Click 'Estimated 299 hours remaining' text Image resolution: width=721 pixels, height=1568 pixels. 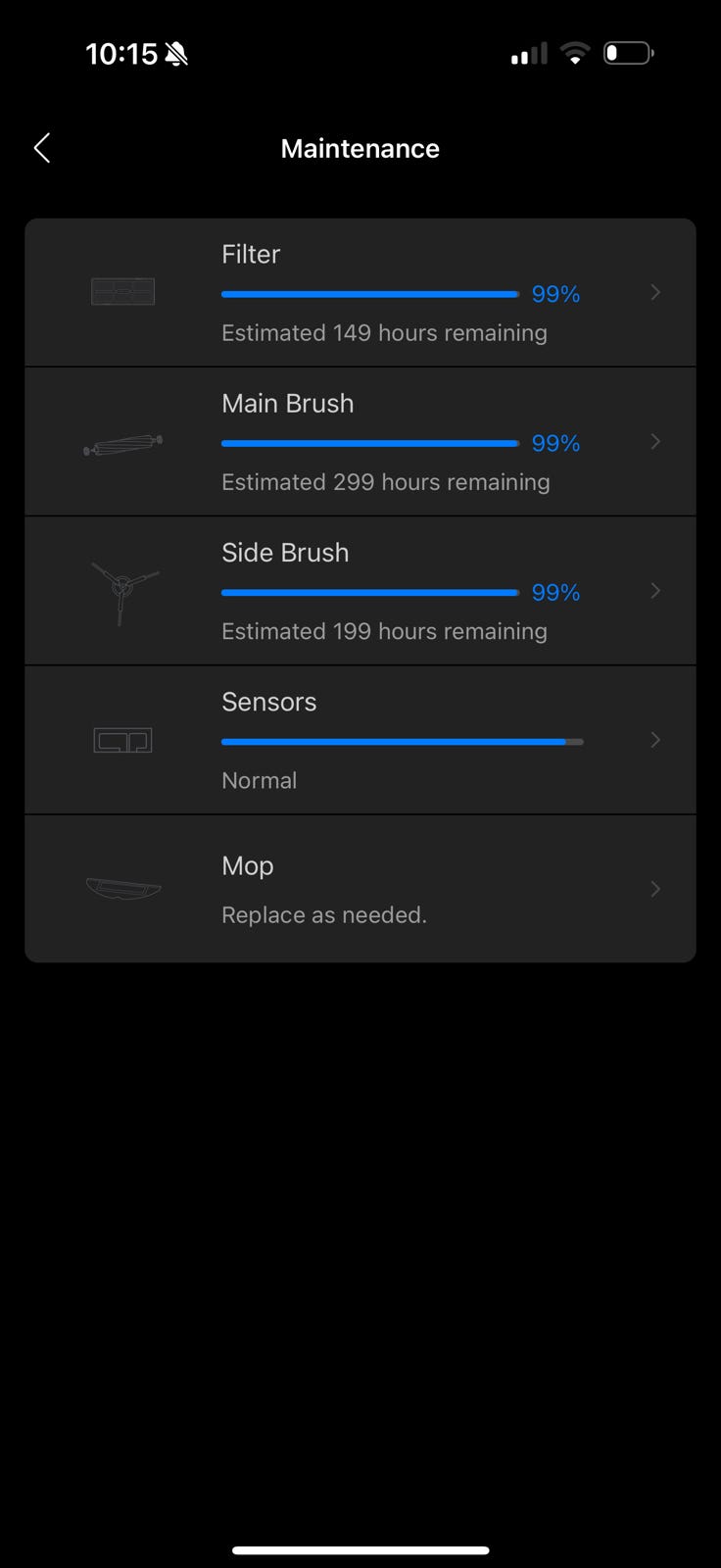point(385,482)
